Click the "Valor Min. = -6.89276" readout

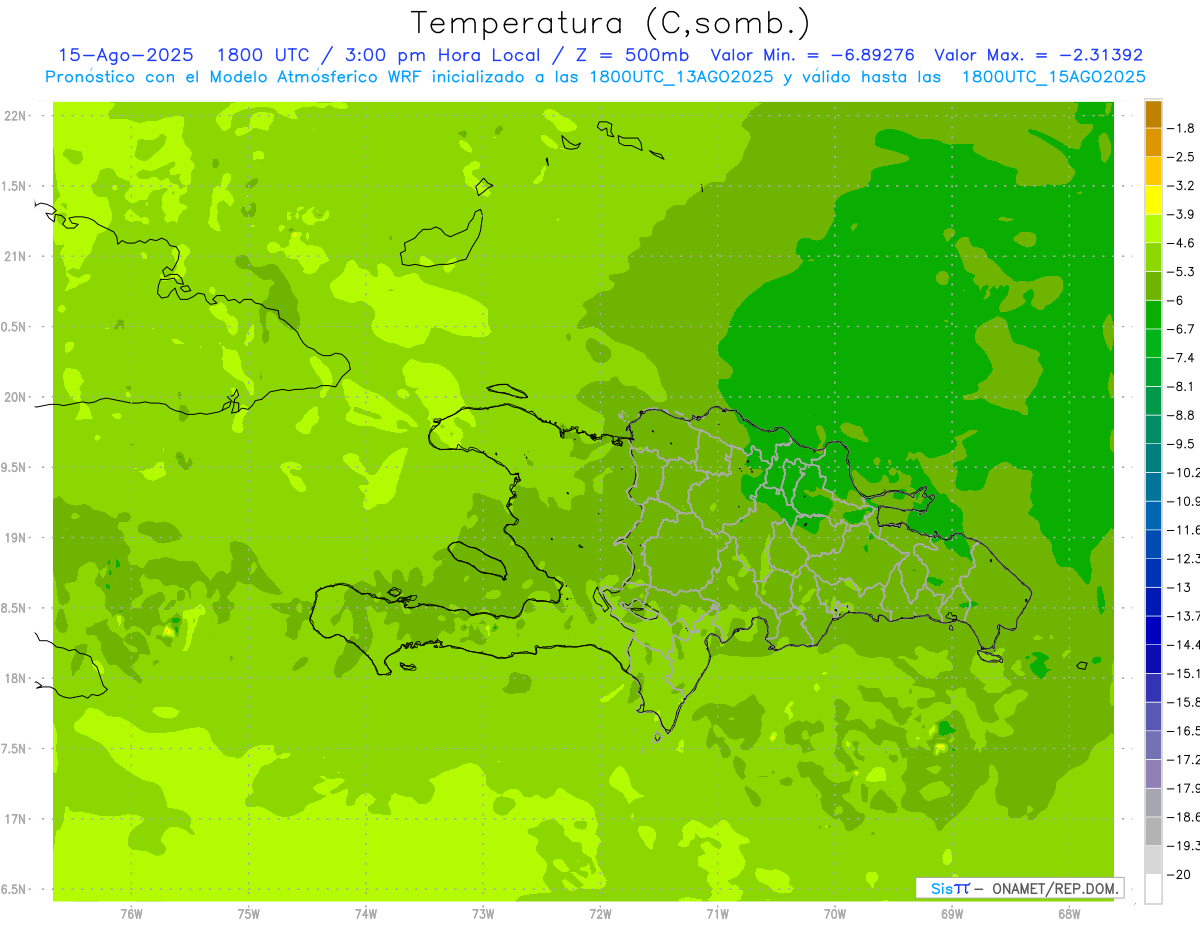(812, 55)
